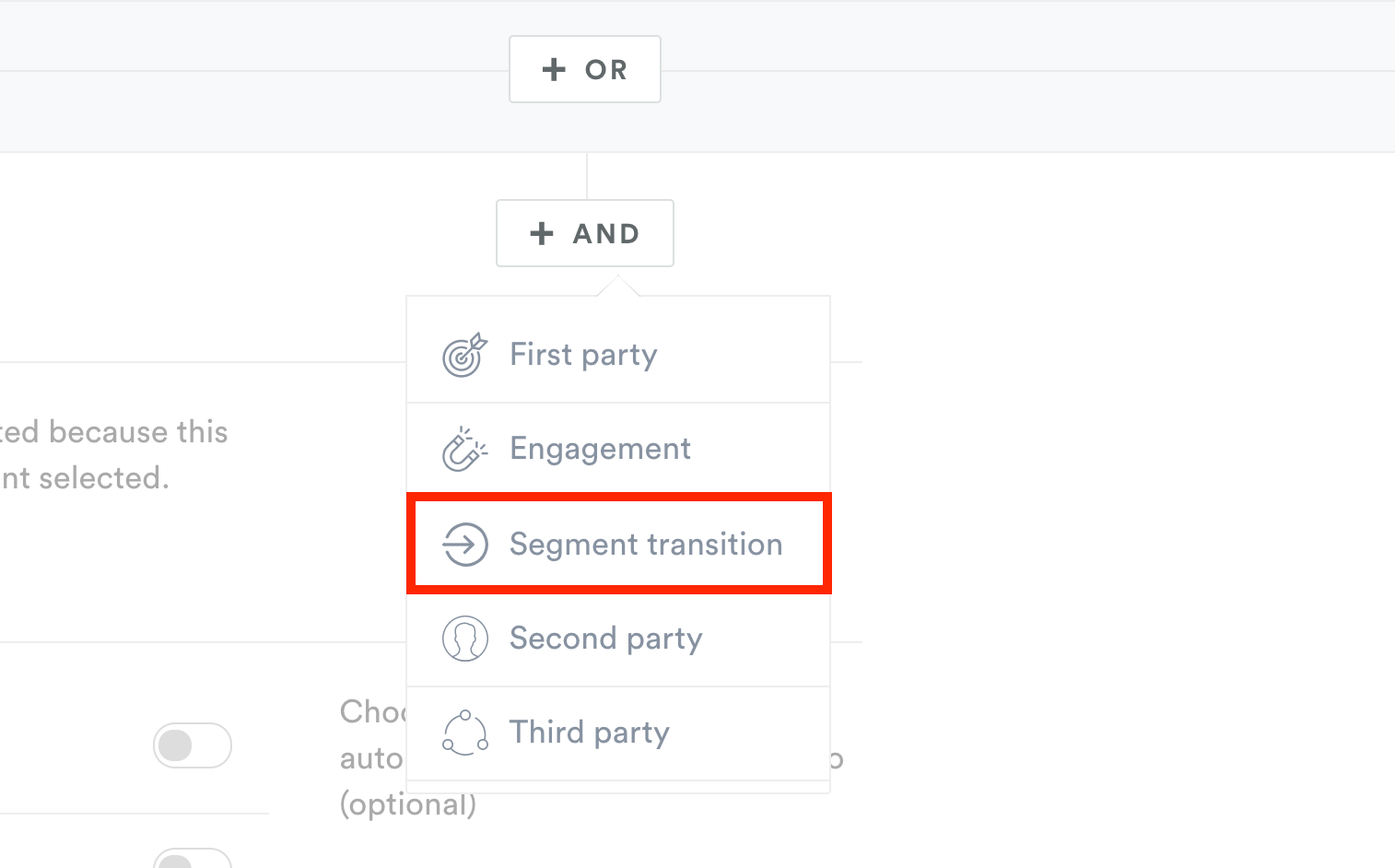Screen dimensions: 1395x868
Task: Click the popup pointer below AND button
Action: 618,286
